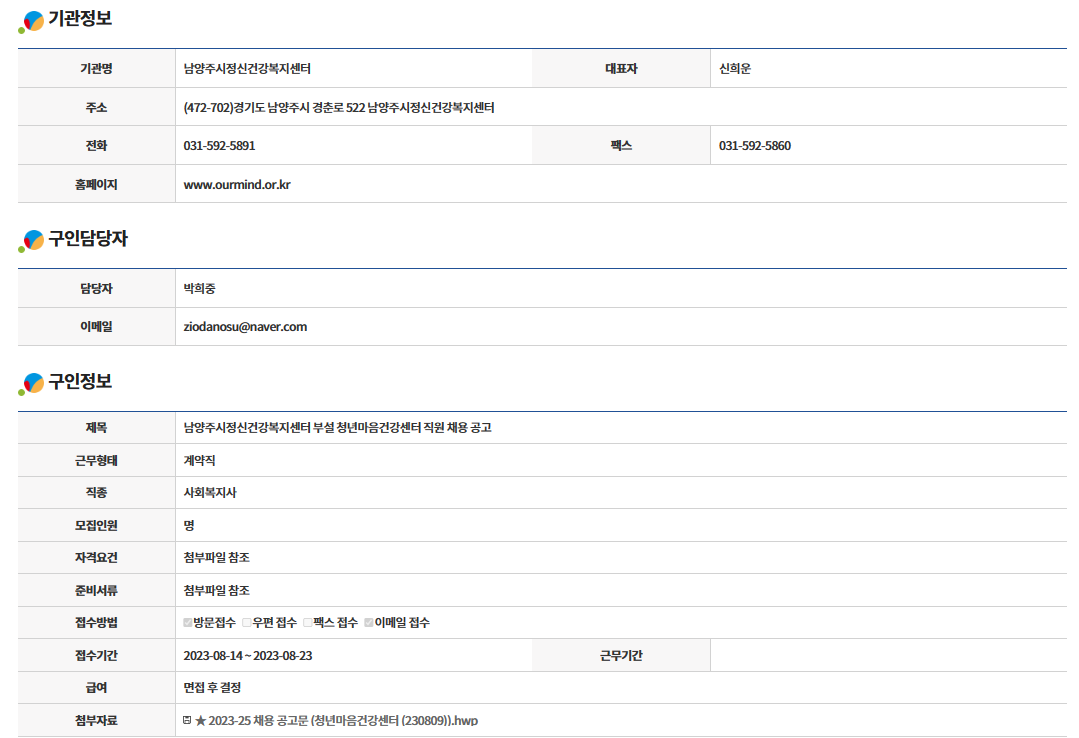Click the 기관정보 section logo icon

[32, 21]
